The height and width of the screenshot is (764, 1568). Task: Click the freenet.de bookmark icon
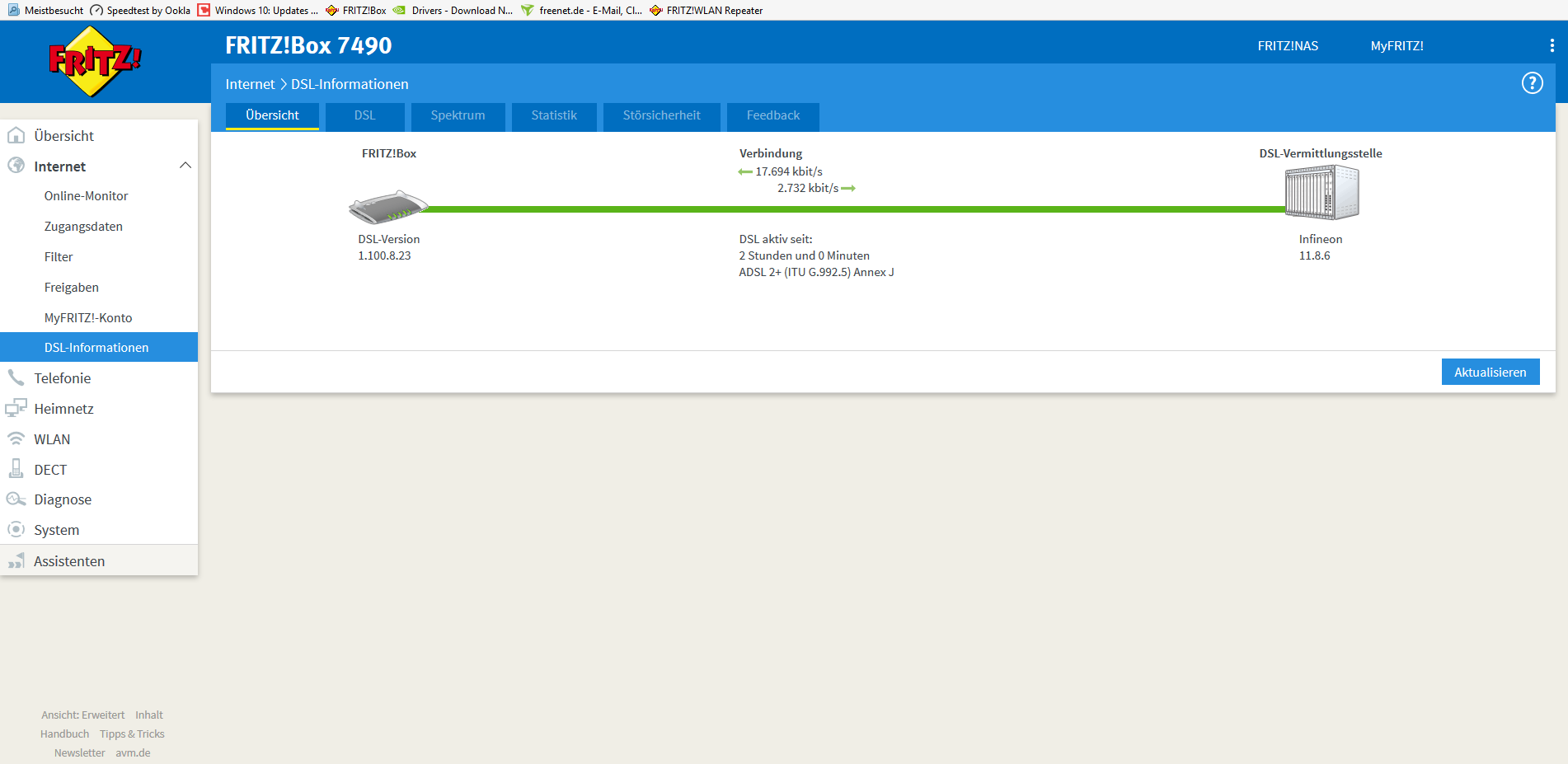[x=528, y=10]
